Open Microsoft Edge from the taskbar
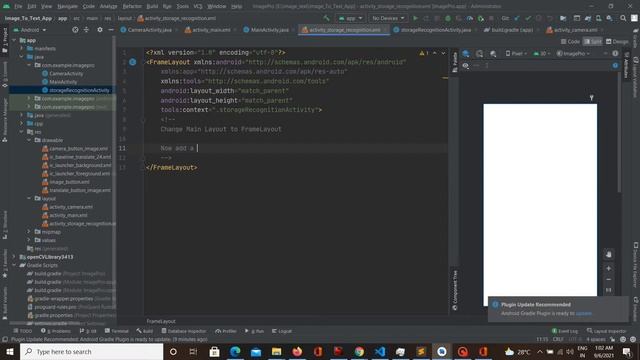Viewport: 640px width, 360px height. (235, 351)
